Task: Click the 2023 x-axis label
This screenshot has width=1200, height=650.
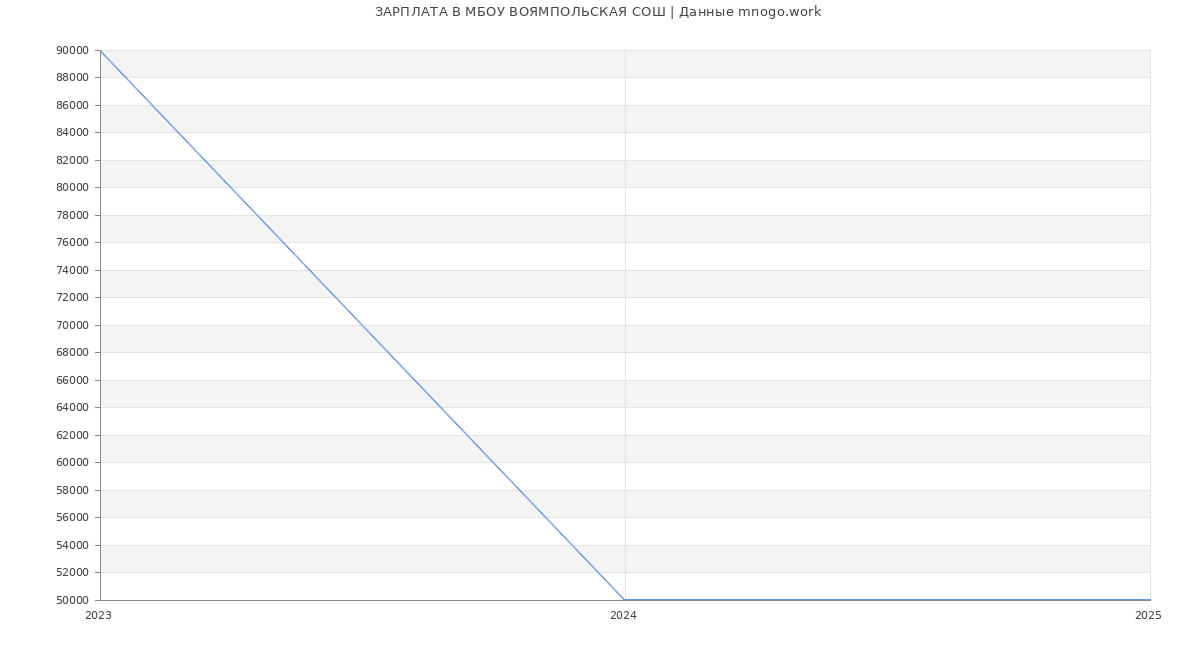Action: pyautogui.click(x=99, y=616)
